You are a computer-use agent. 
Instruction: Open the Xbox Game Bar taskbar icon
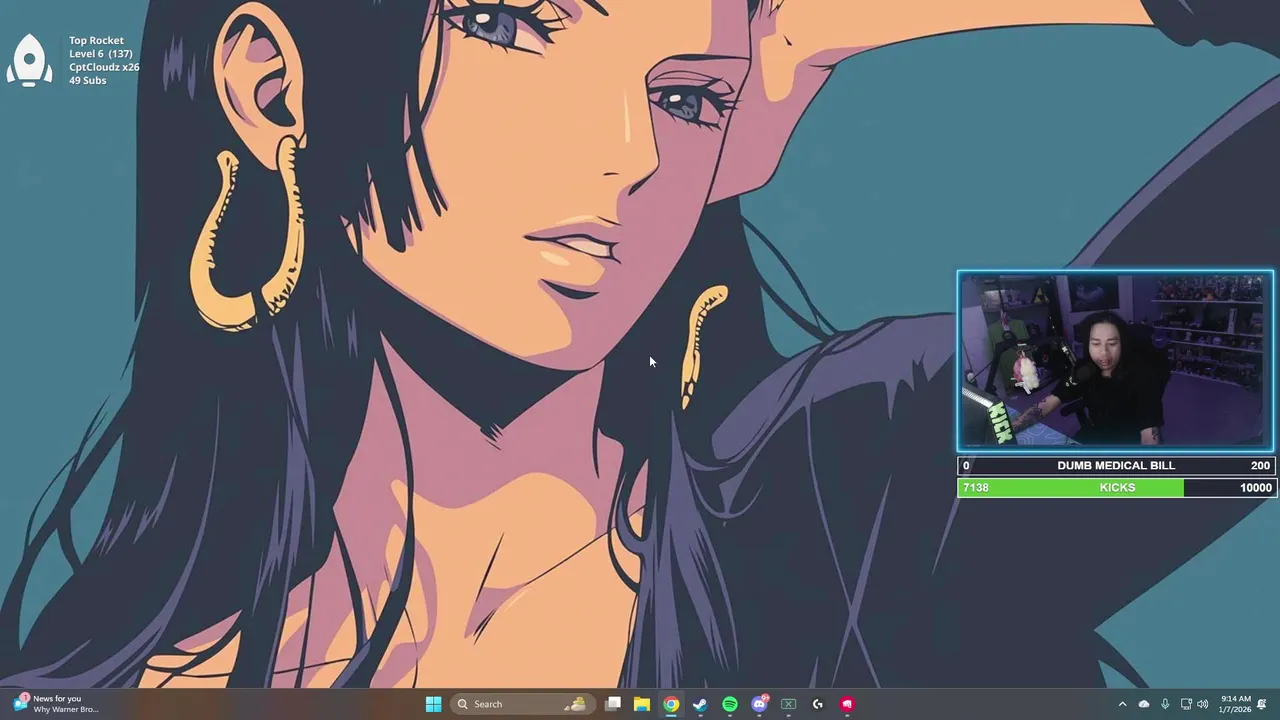tap(788, 704)
